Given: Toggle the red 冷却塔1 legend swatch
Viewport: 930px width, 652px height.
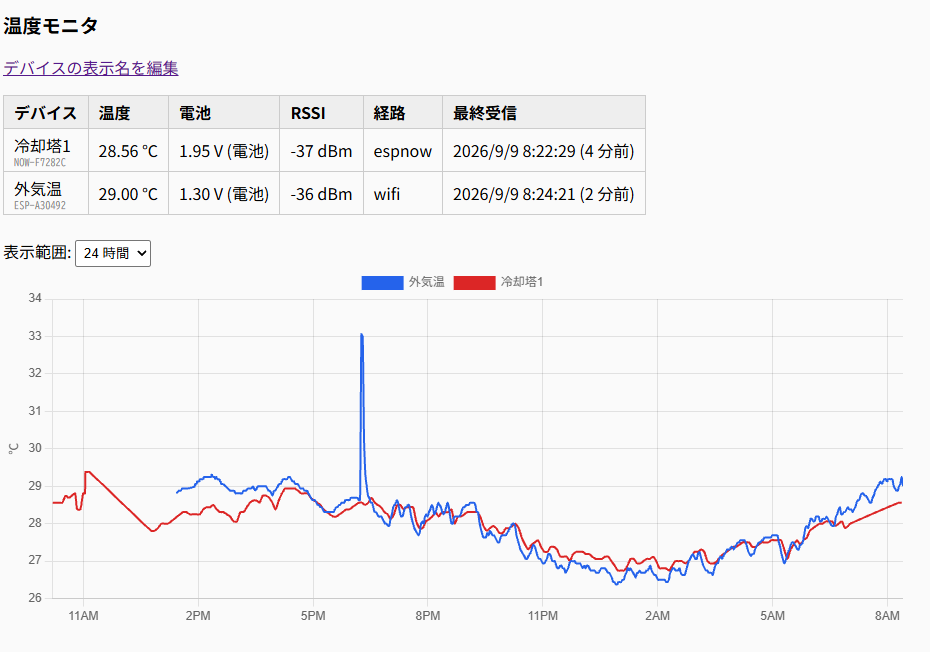Looking at the screenshot, I should point(474,282).
